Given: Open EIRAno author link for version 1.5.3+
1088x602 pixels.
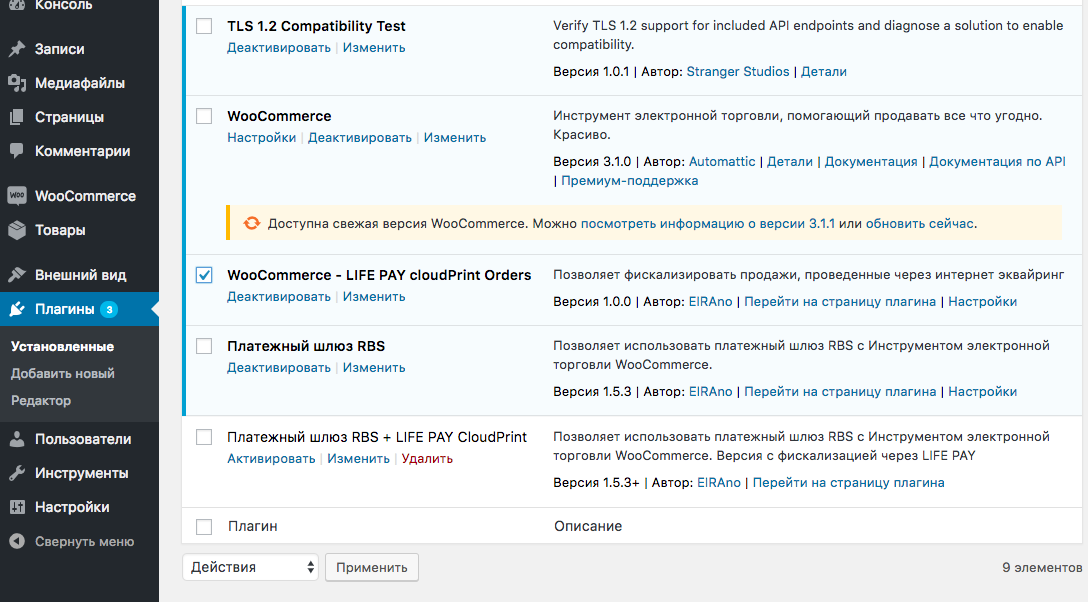Looking at the screenshot, I should pos(719,483).
